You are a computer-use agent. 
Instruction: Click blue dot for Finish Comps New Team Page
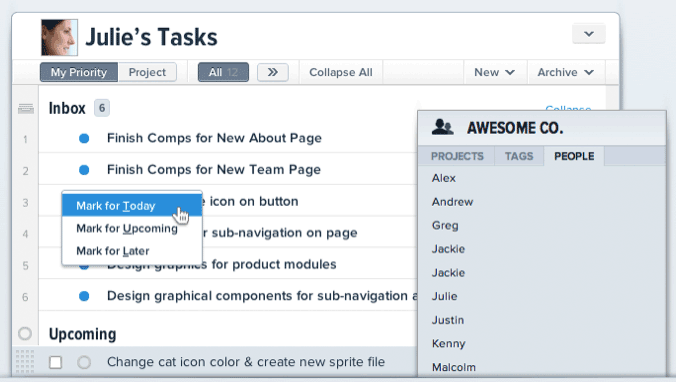[84, 170]
